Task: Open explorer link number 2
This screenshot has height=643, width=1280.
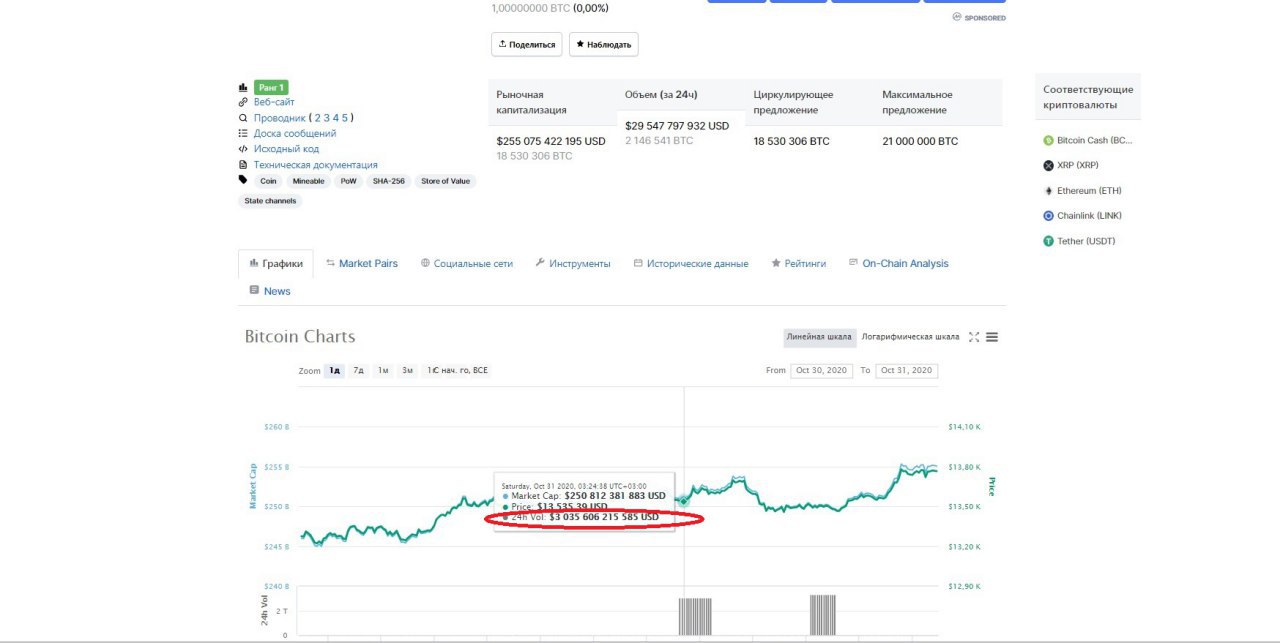Action: (318, 118)
